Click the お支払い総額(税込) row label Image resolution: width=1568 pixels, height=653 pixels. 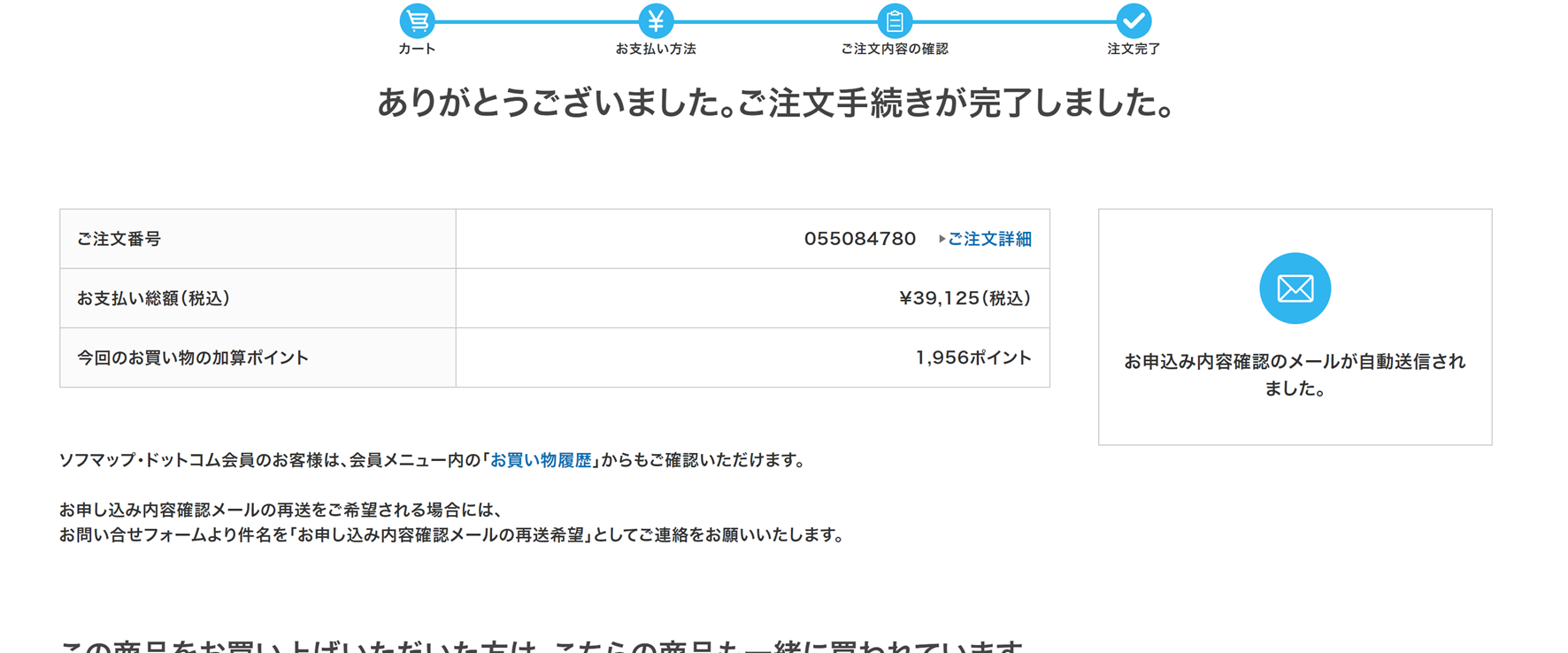[153, 298]
